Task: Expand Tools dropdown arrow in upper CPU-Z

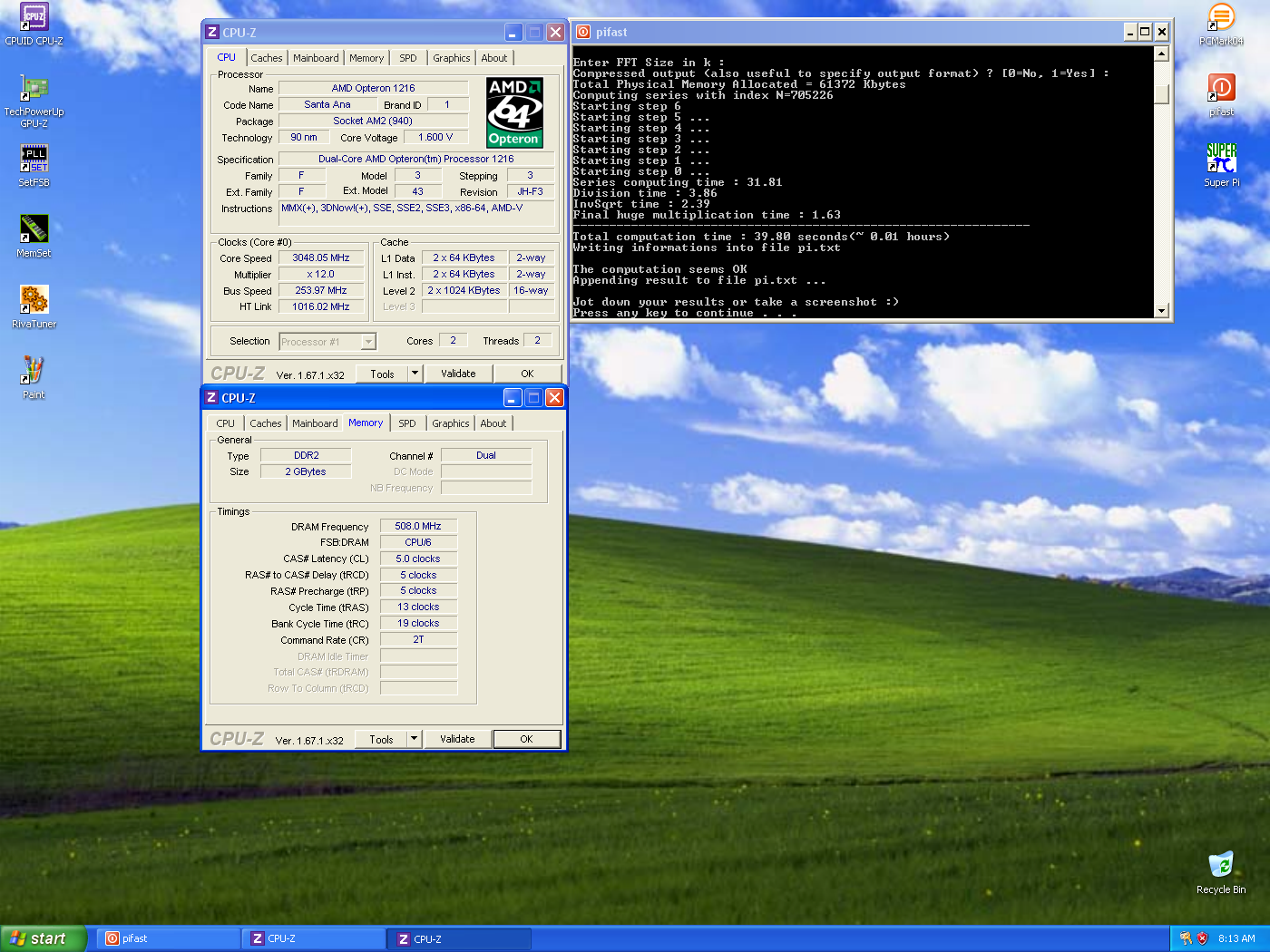Action: (x=415, y=373)
